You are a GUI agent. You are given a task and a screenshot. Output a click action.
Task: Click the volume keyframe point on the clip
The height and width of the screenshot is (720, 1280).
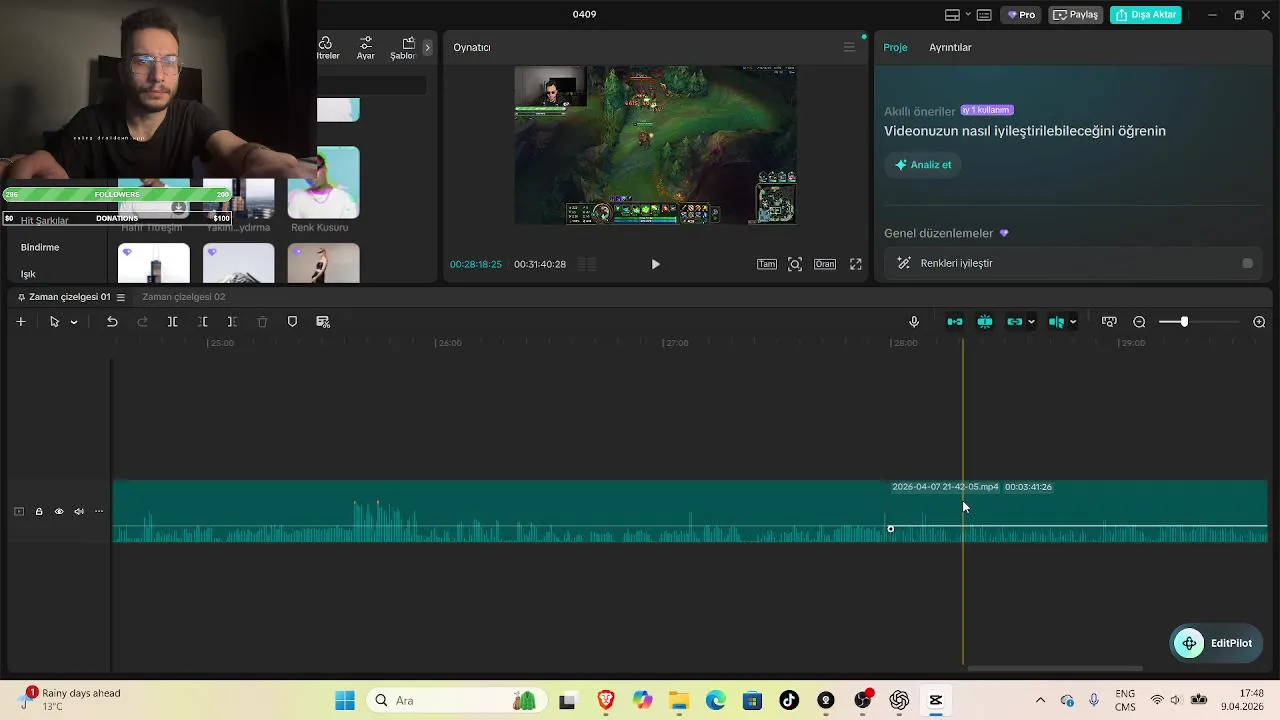pyautogui.click(x=890, y=529)
